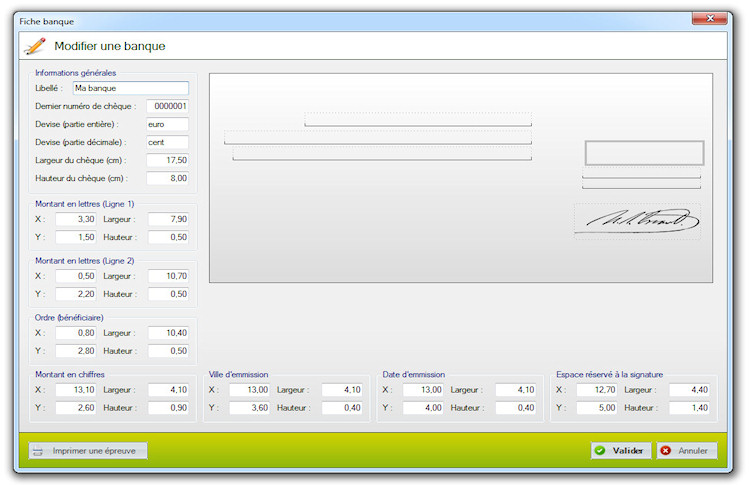Click the Informations générales group title
Image resolution: width=750 pixels, height=485 pixels.
76,73
